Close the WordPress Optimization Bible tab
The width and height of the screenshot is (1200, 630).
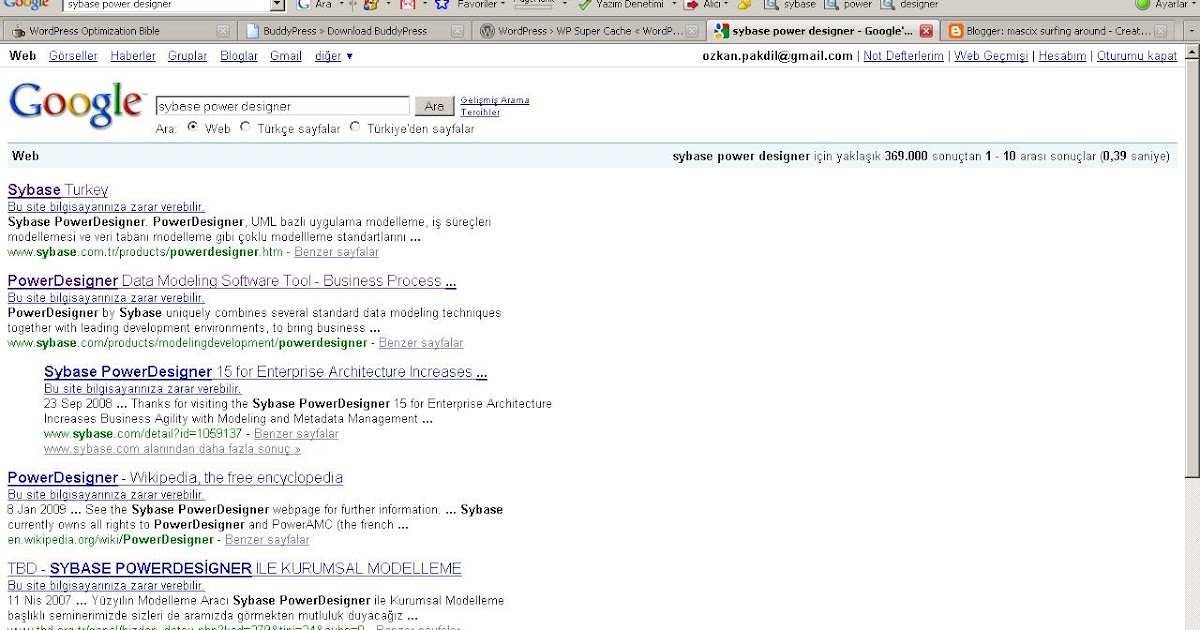tap(224, 31)
